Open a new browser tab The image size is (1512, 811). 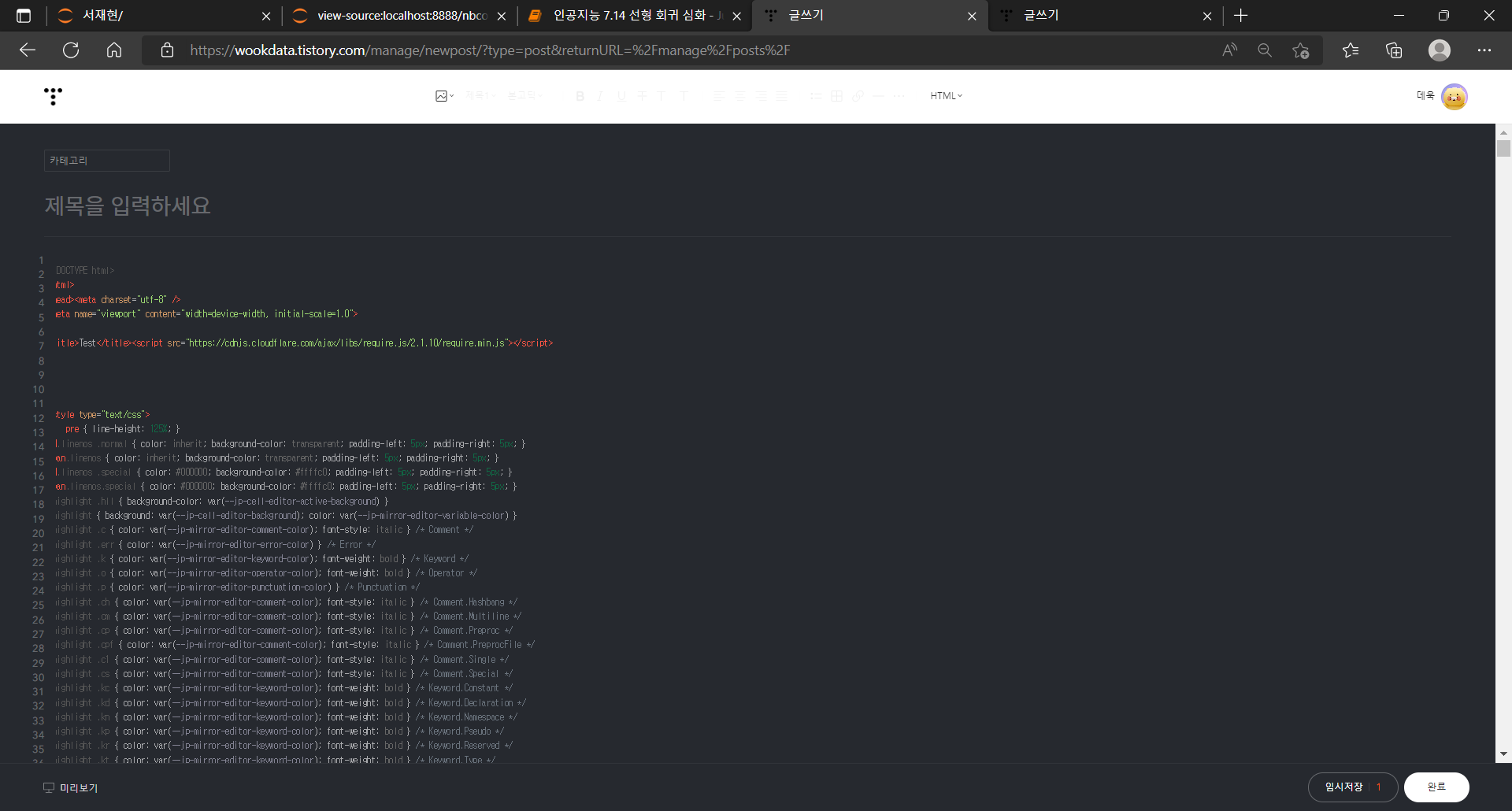(x=1241, y=16)
